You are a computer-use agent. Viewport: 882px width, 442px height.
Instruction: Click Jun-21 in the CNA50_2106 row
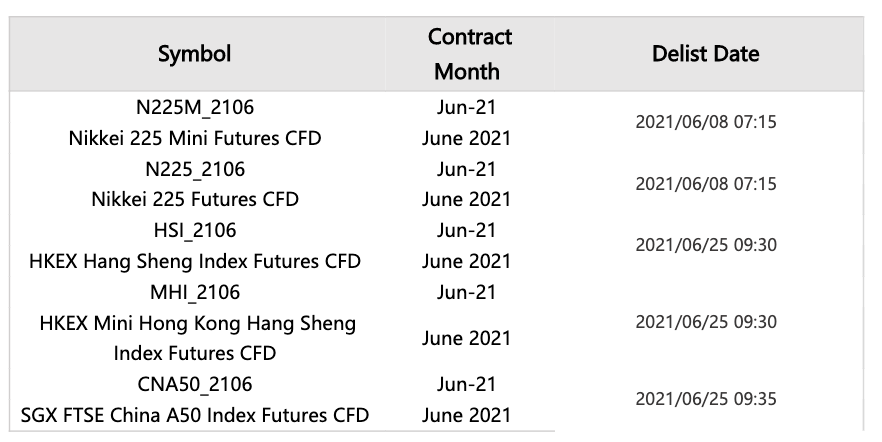466,384
